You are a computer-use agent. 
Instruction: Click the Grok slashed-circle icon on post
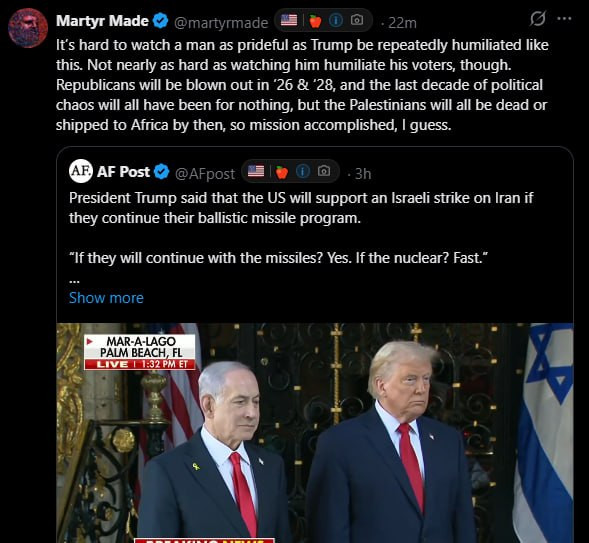[537, 18]
